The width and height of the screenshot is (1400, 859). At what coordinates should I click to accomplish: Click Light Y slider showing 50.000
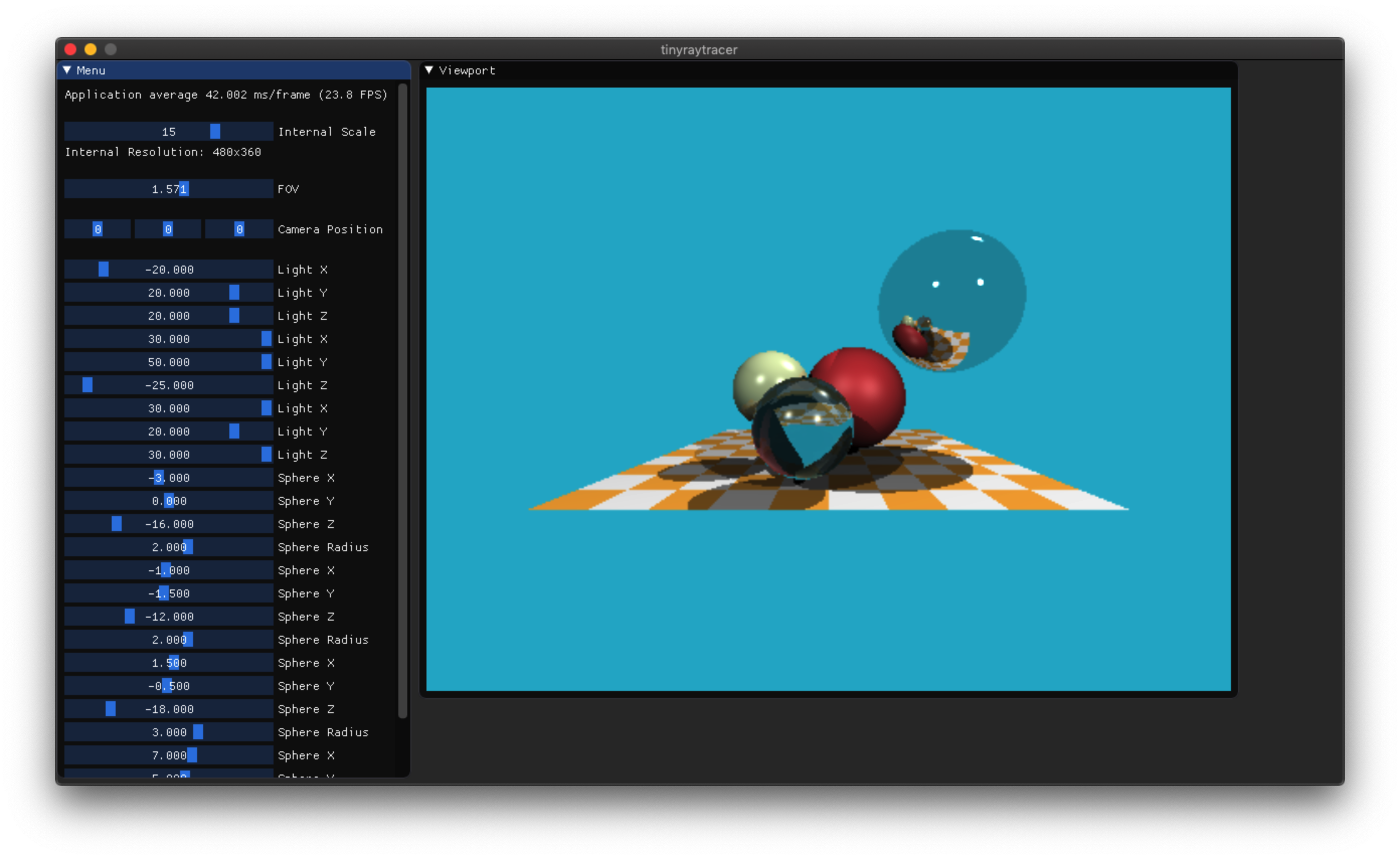tap(168, 362)
